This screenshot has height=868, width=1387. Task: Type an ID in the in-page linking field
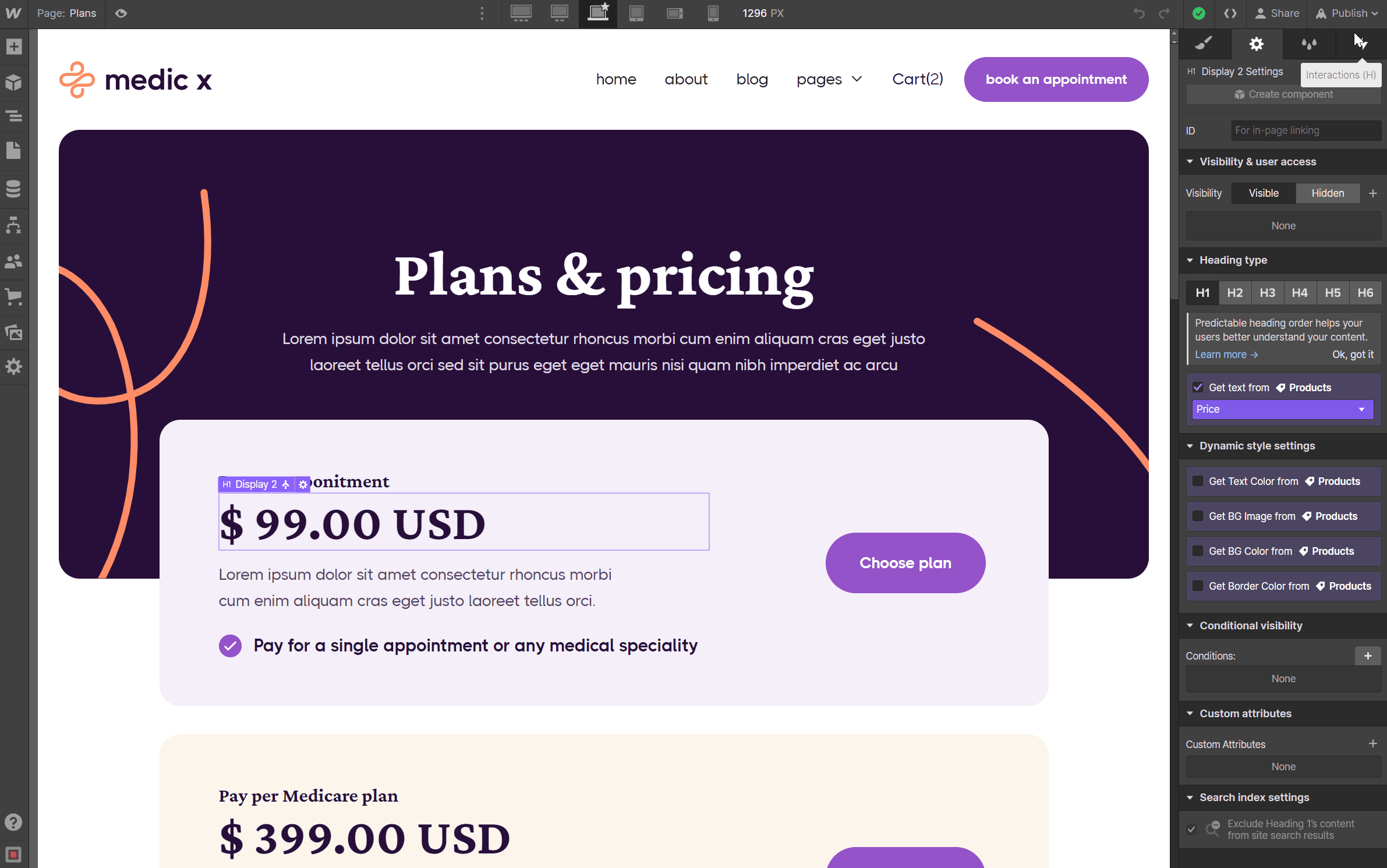(x=1305, y=130)
